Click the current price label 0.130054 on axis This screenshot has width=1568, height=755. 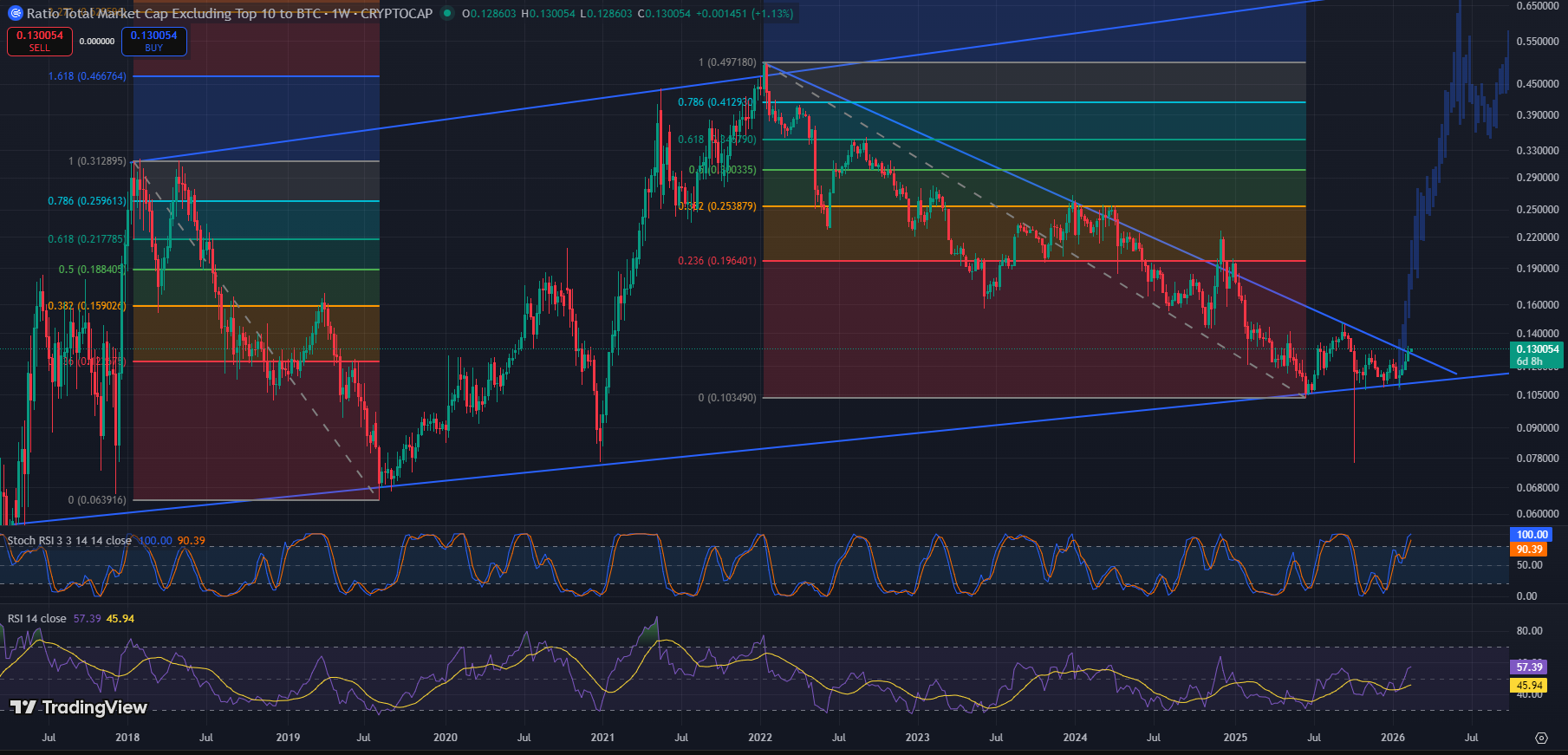point(1537,349)
